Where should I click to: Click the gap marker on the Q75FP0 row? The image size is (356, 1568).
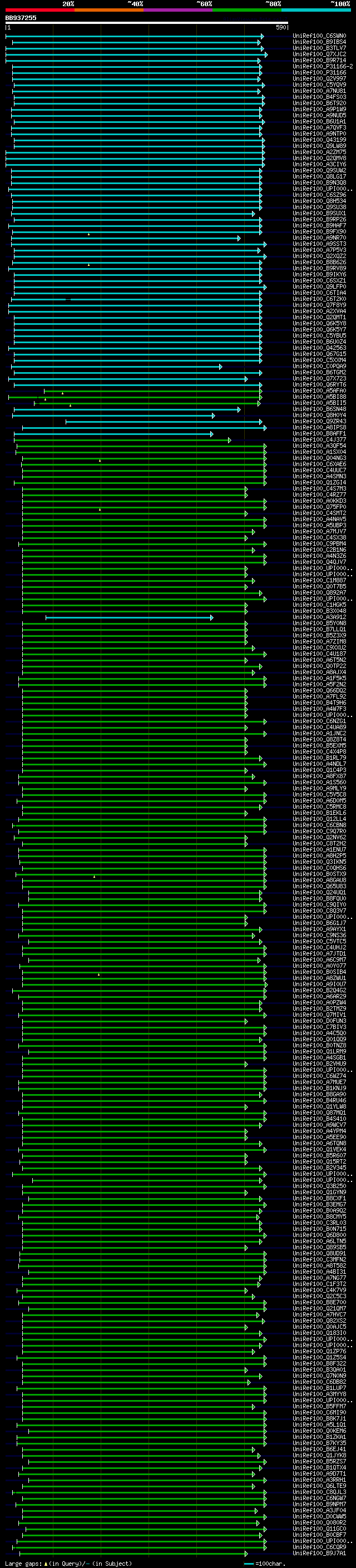(x=100, y=509)
